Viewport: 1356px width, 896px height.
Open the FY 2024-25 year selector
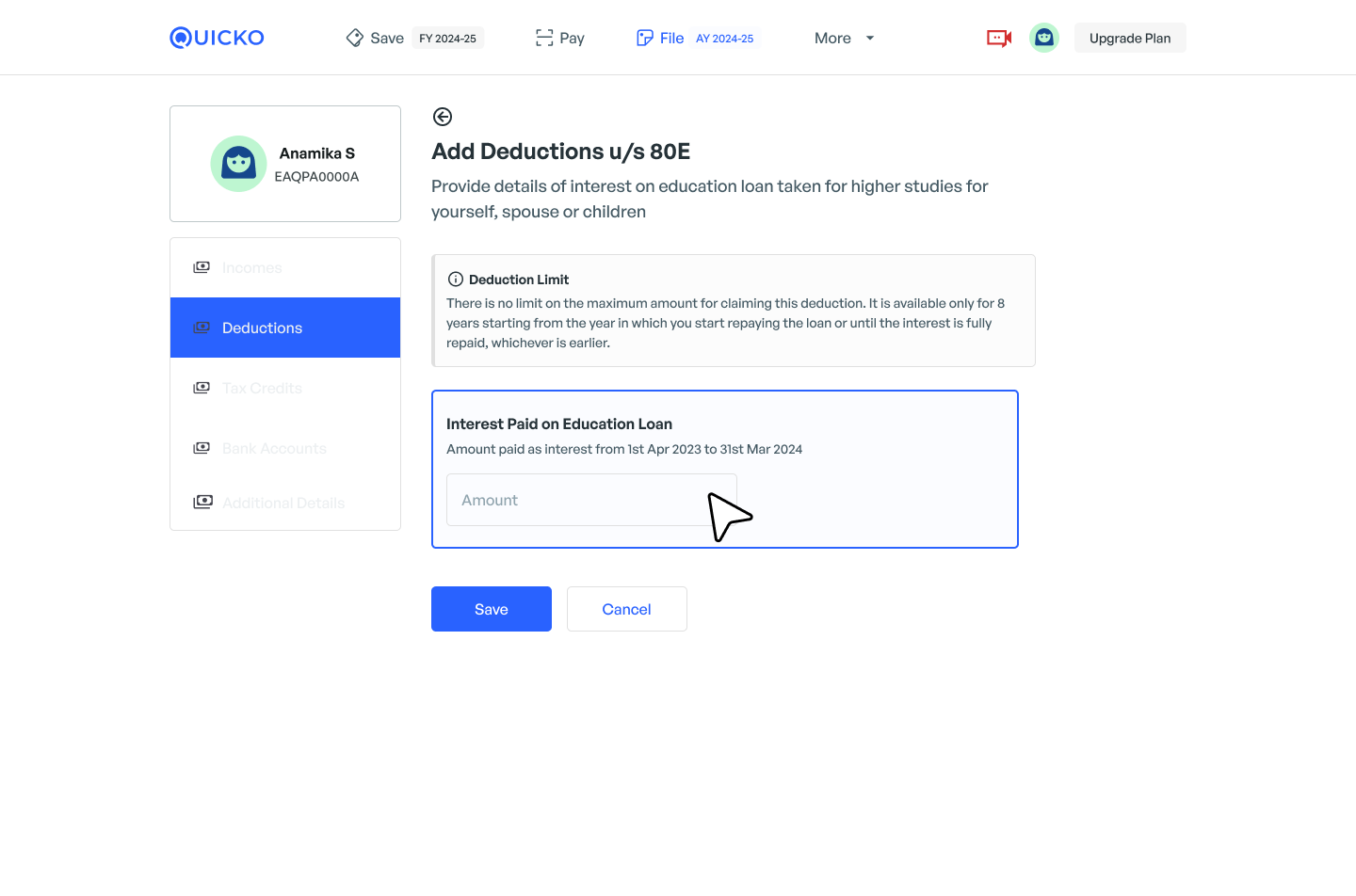pyautogui.click(x=447, y=39)
